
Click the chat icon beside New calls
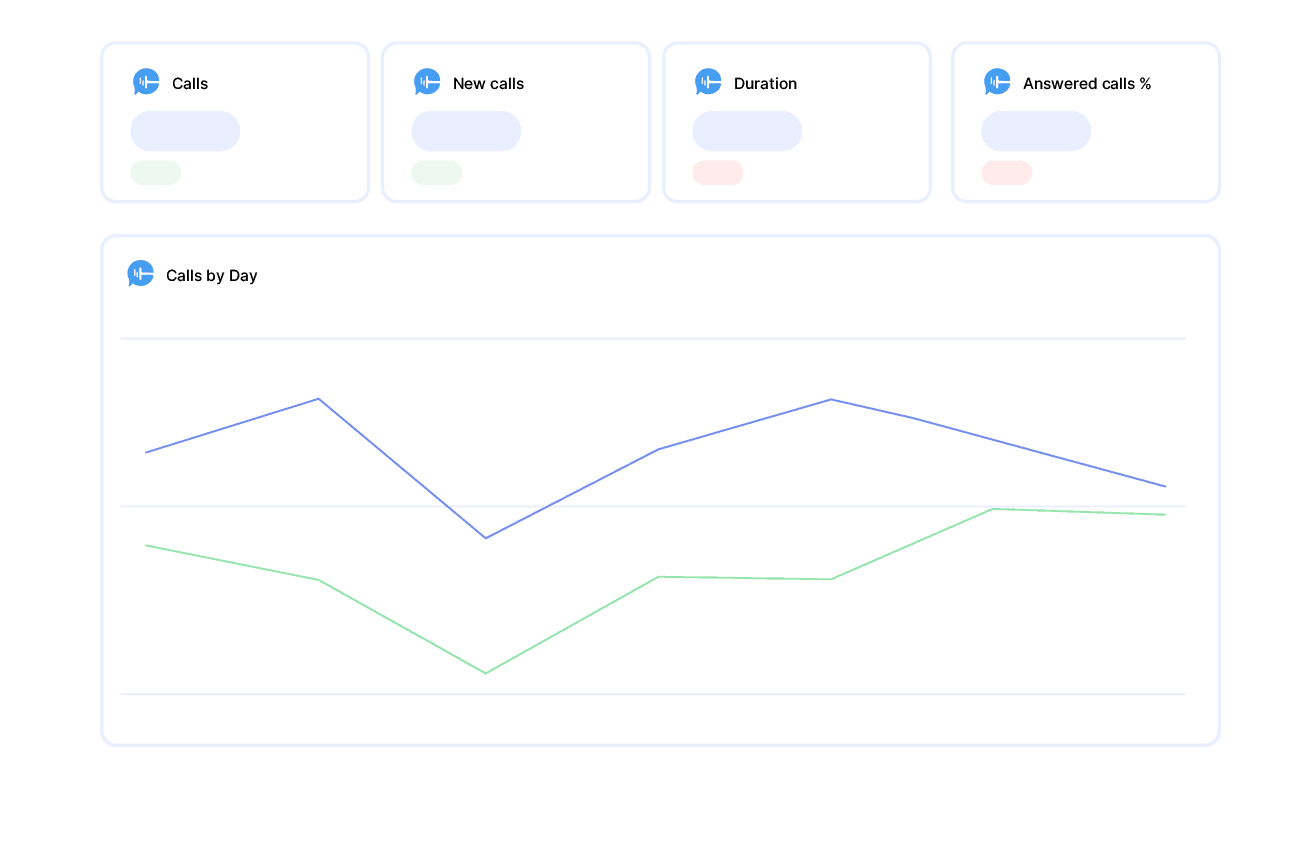point(427,82)
